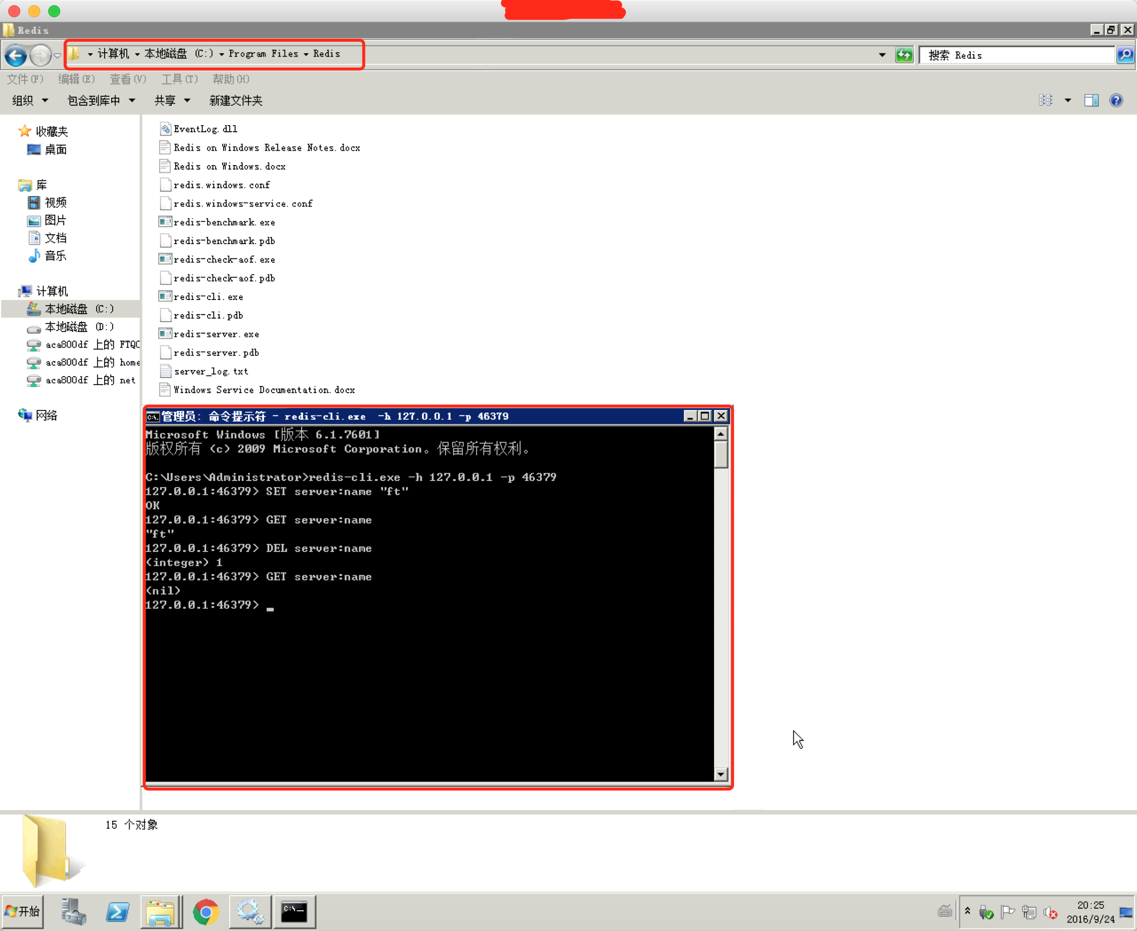Screen dimensions: 1137x931
Task: Open the 工具(T) menu
Action: pos(179,79)
